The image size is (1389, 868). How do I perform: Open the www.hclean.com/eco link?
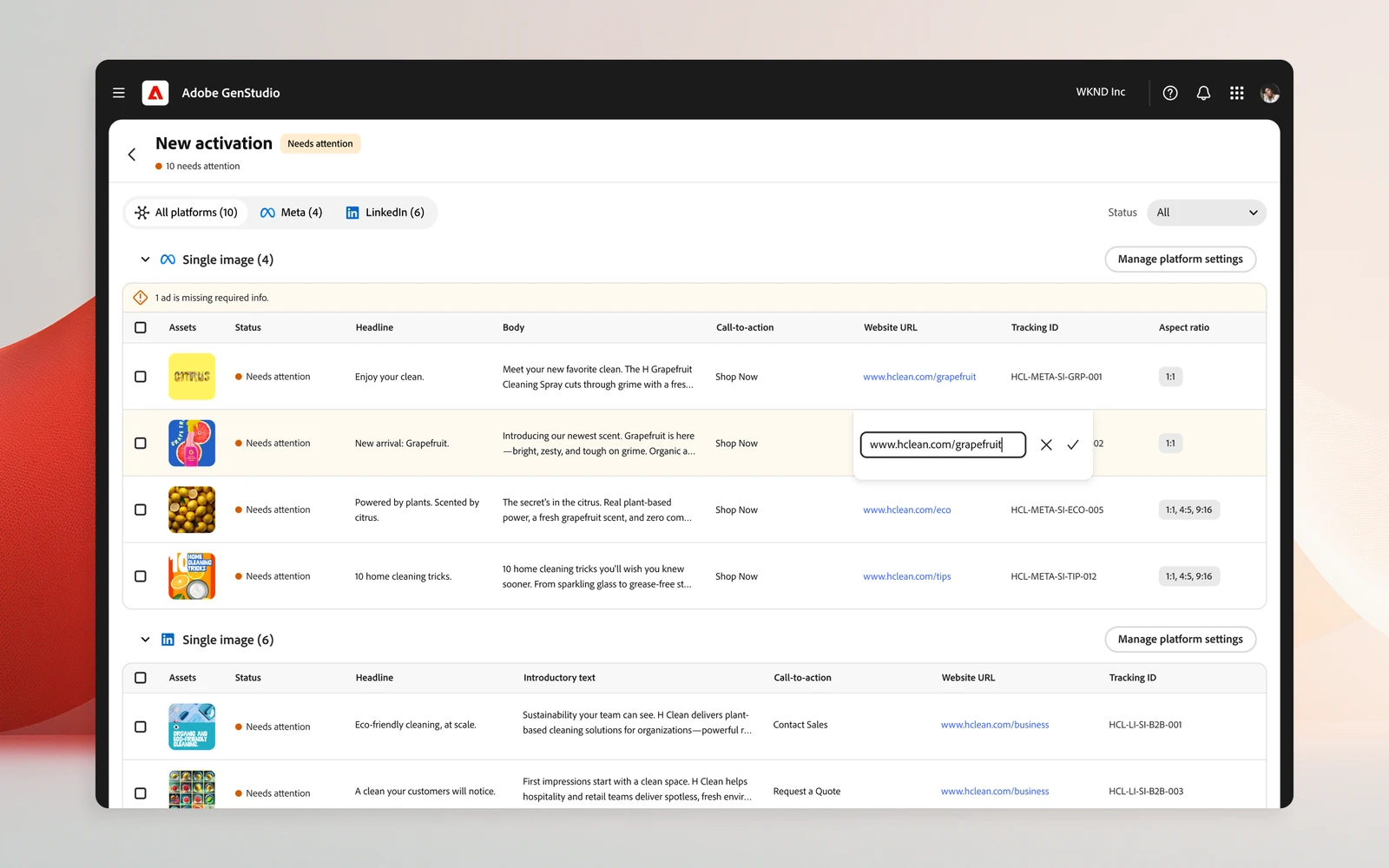(906, 510)
